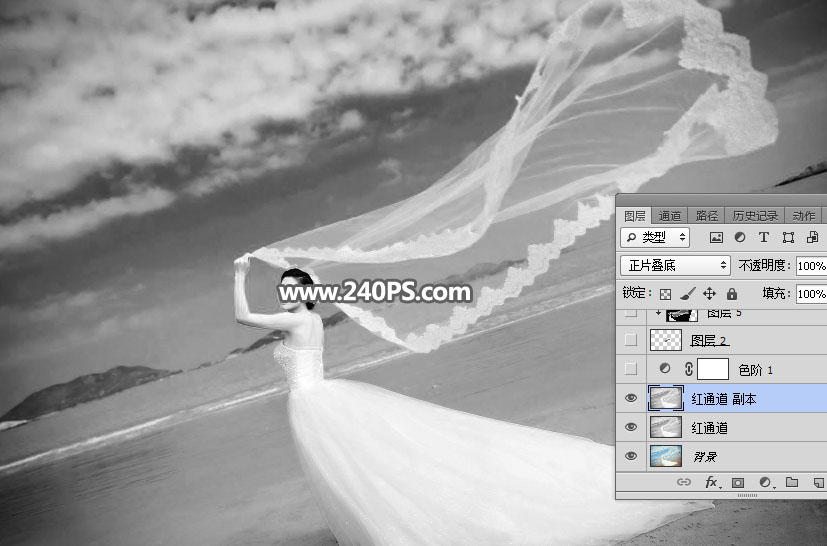Viewport: 827px width, 546px height.
Task: Select the 红通道 副本 layer thumbnail
Action: 666,398
